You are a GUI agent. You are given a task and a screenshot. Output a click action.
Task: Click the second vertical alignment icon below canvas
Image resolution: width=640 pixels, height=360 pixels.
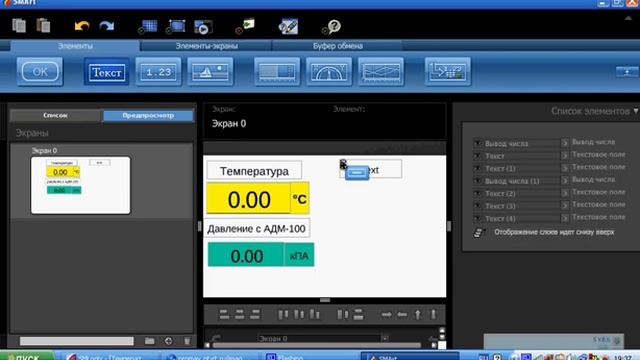coord(299,314)
